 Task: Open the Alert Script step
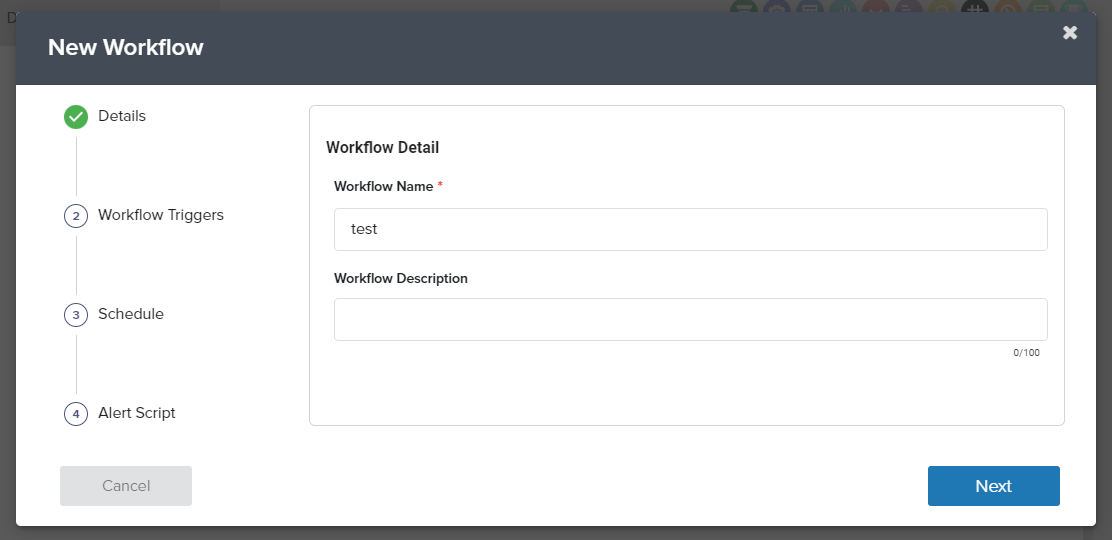120,413
